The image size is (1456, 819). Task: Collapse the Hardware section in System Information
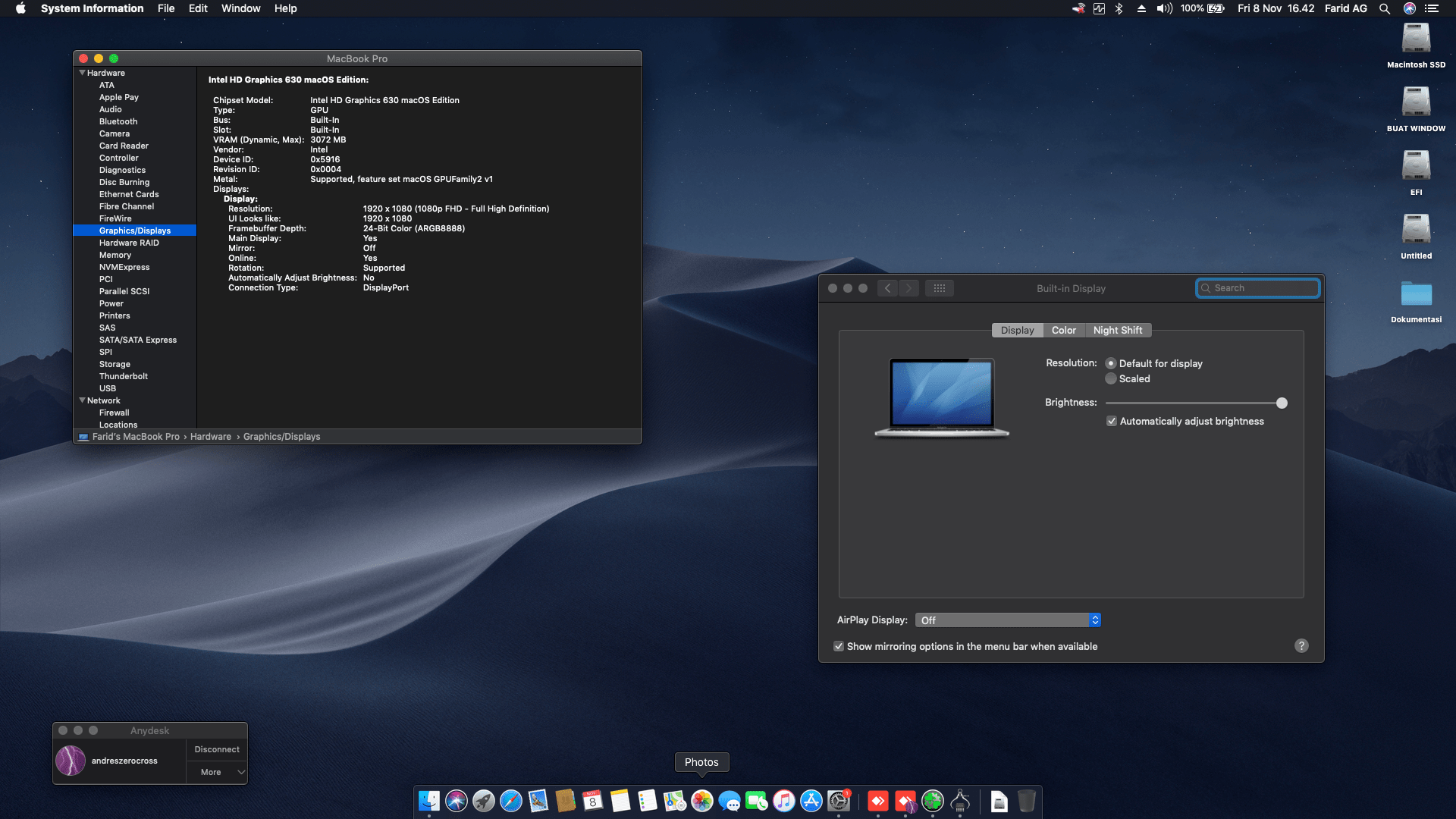(x=83, y=73)
